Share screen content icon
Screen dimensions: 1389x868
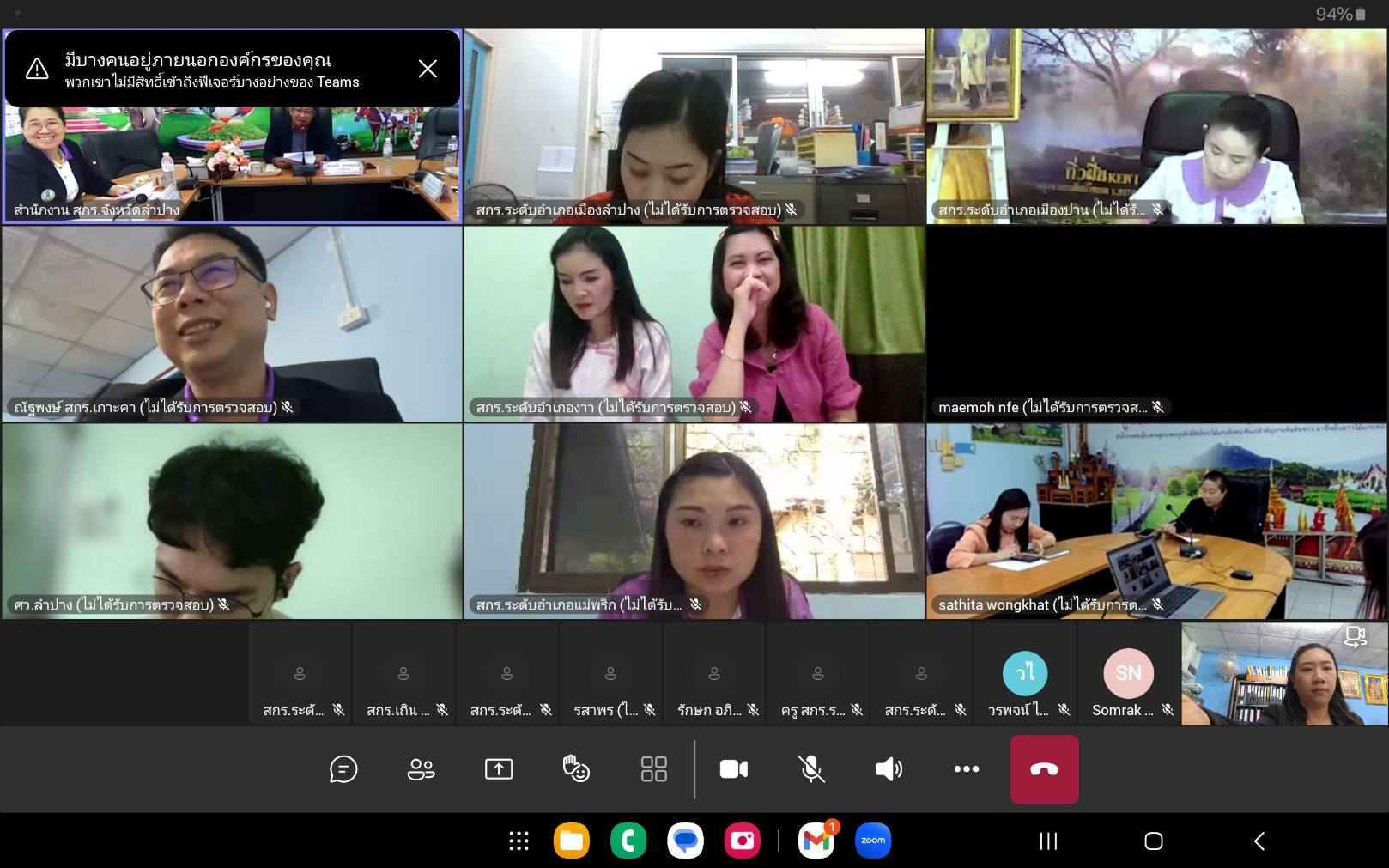point(499,769)
